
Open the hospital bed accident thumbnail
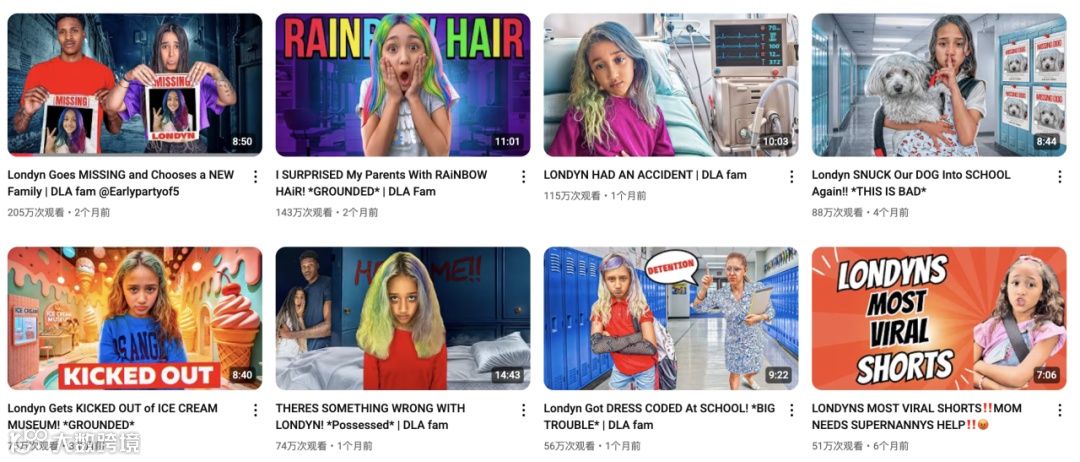[671, 85]
